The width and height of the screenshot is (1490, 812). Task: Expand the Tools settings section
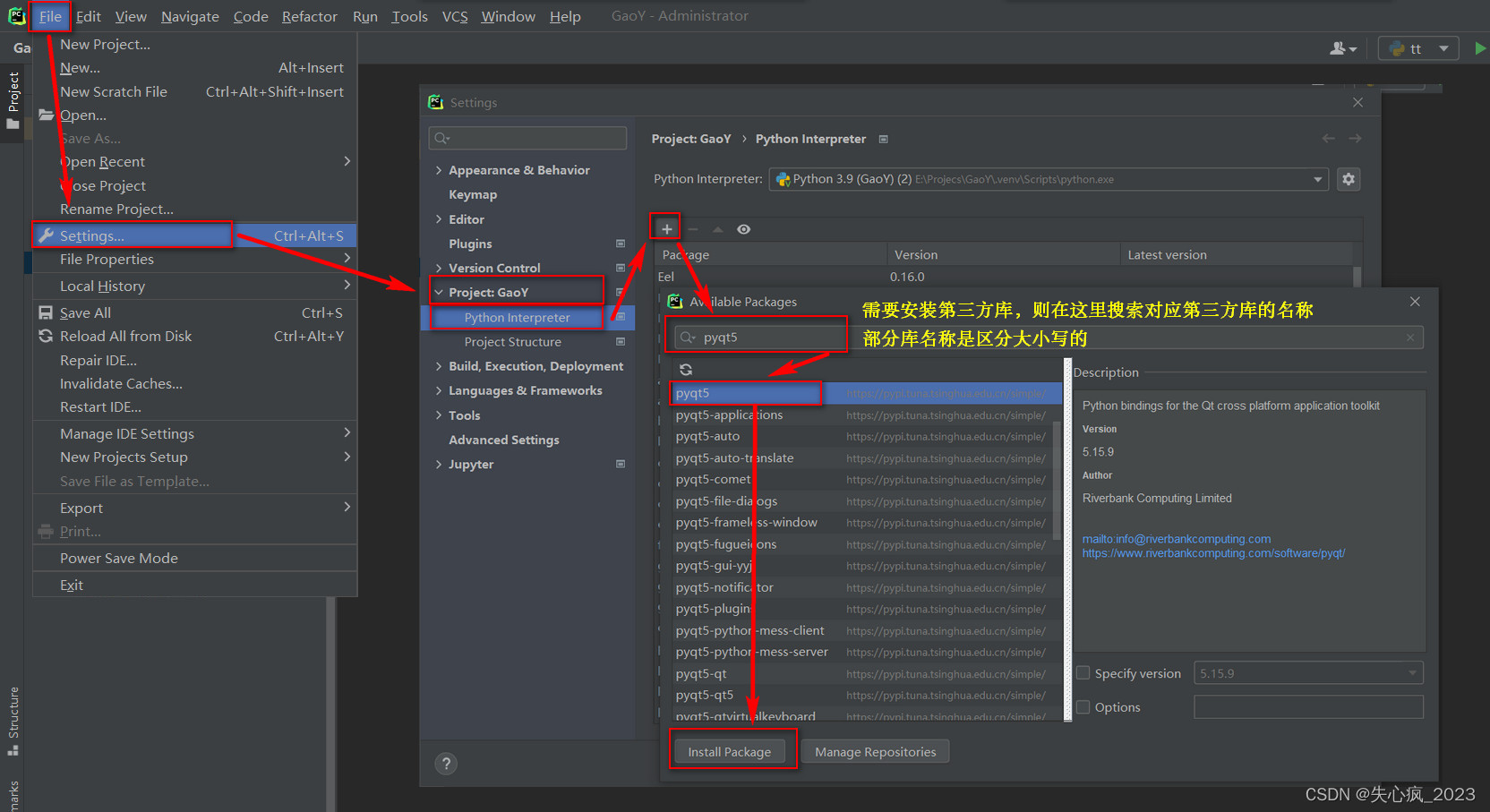click(x=439, y=415)
